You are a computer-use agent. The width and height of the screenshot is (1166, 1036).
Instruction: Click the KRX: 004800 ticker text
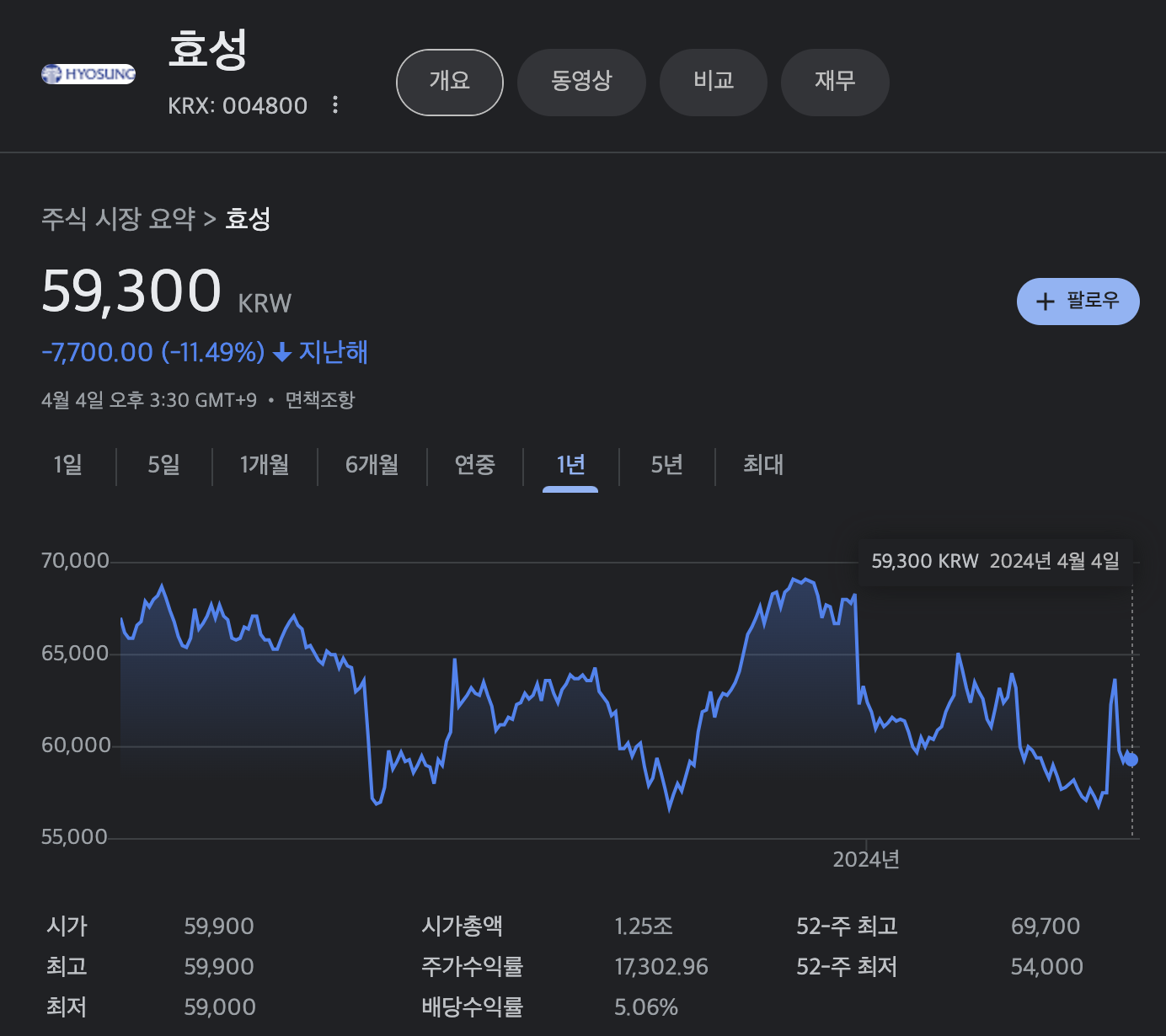(238, 105)
